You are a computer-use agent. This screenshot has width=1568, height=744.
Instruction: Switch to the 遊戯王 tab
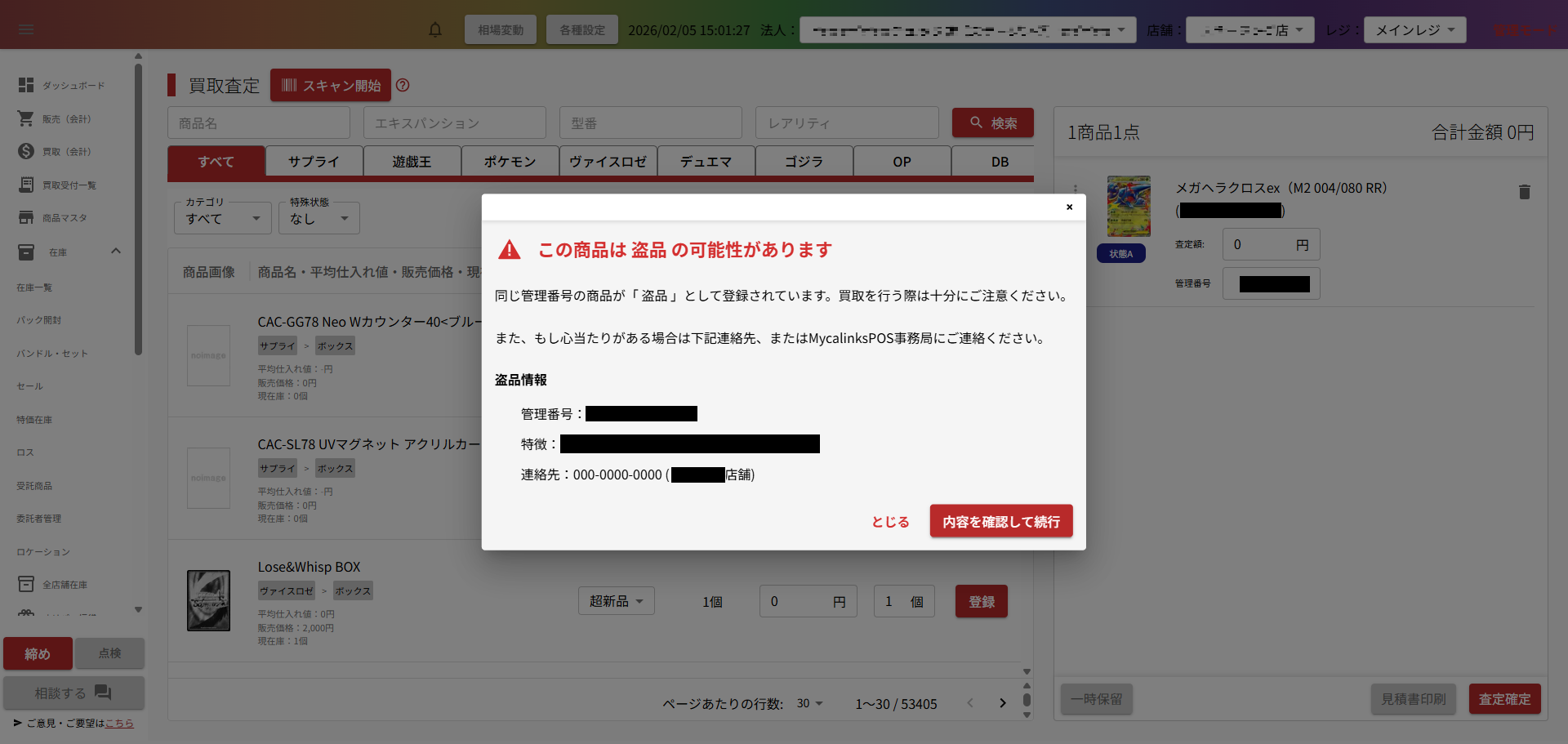coord(412,162)
